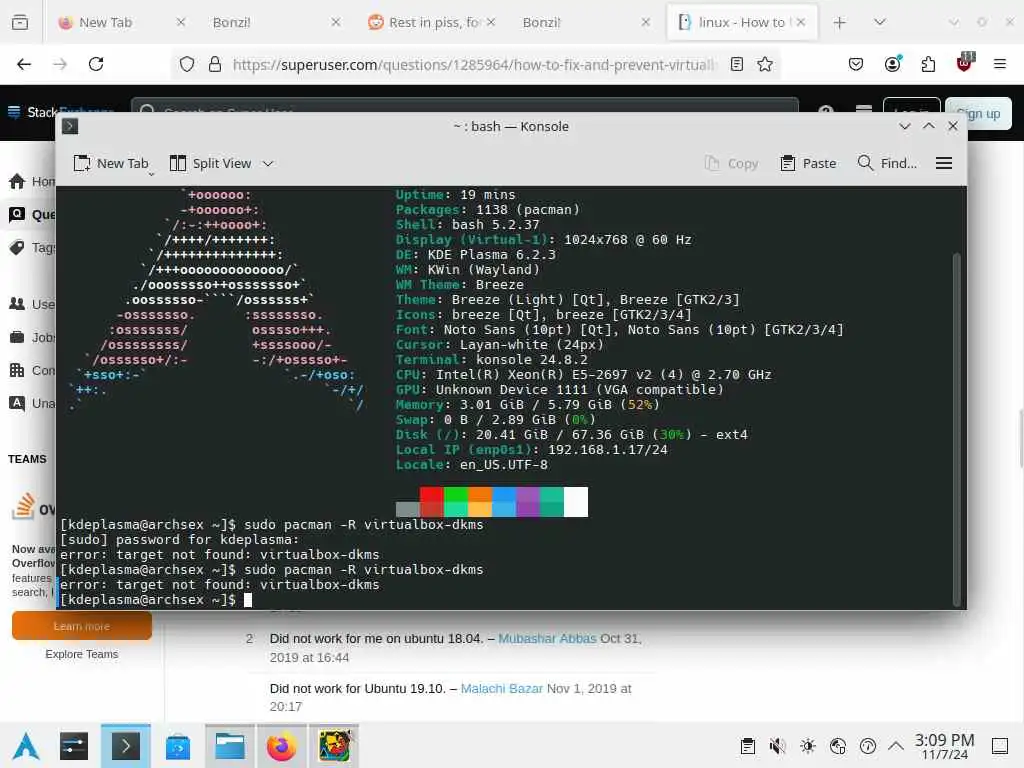Click Paste in Konsole toolbar
This screenshot has height=768, width=1024.
[x=808, y=163]
